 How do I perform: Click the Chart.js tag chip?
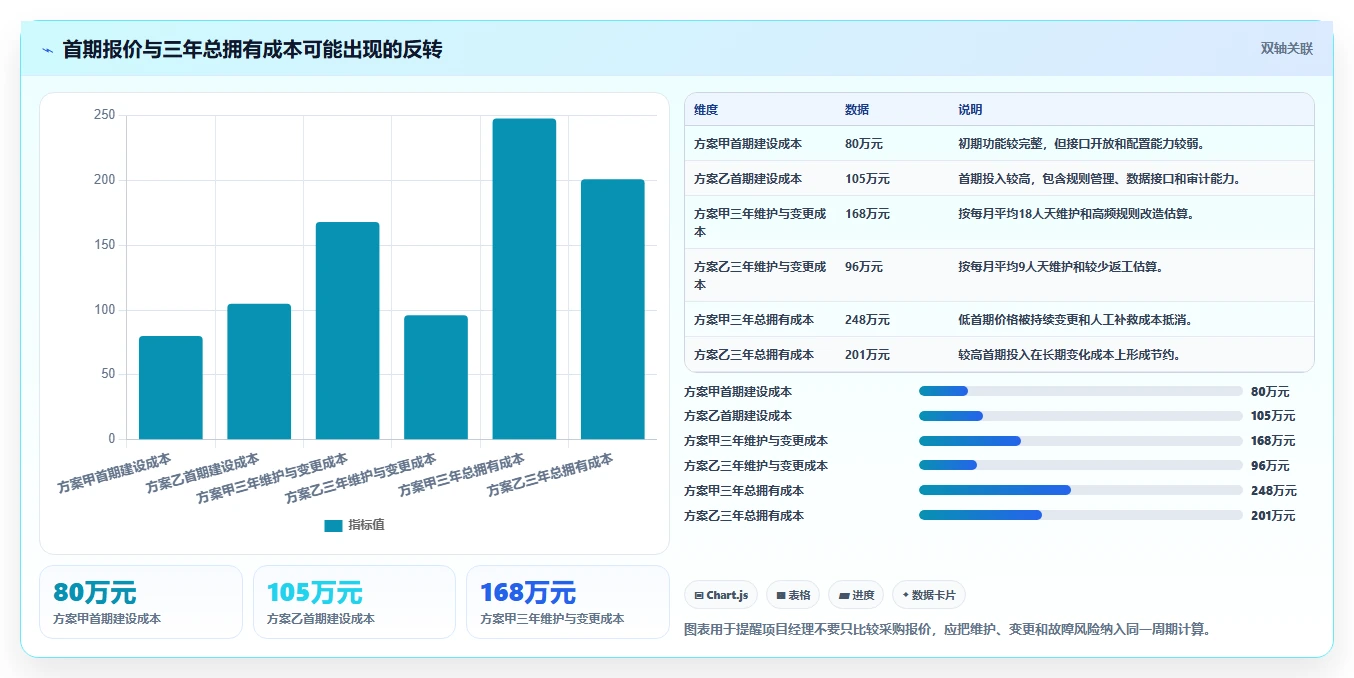721,595
